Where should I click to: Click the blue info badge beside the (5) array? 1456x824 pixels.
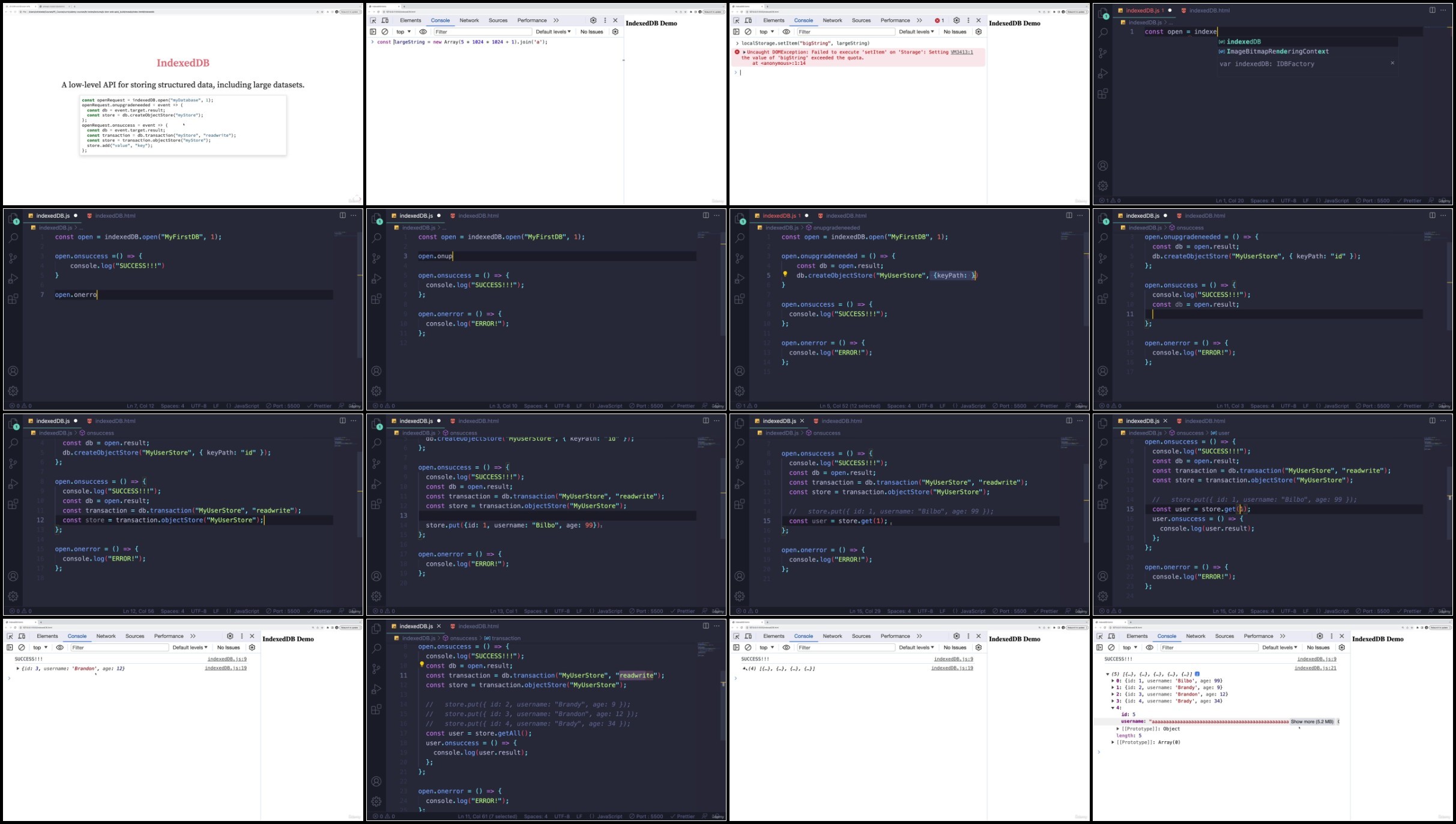[x=1197, y=674]
